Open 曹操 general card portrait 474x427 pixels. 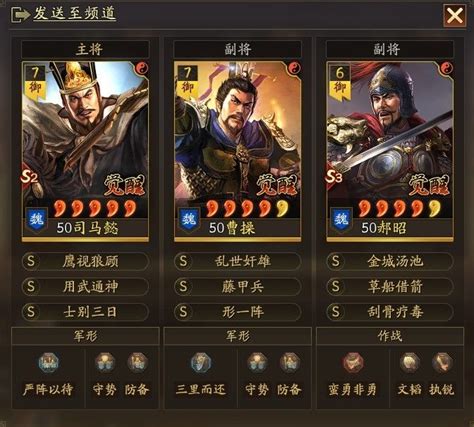click(237, 151)
